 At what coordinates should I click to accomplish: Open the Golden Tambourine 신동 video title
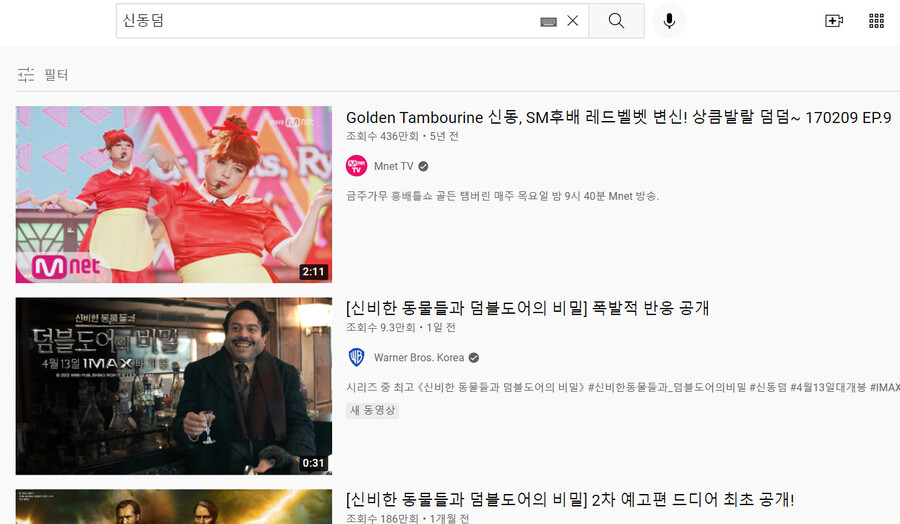coord(618,118)
